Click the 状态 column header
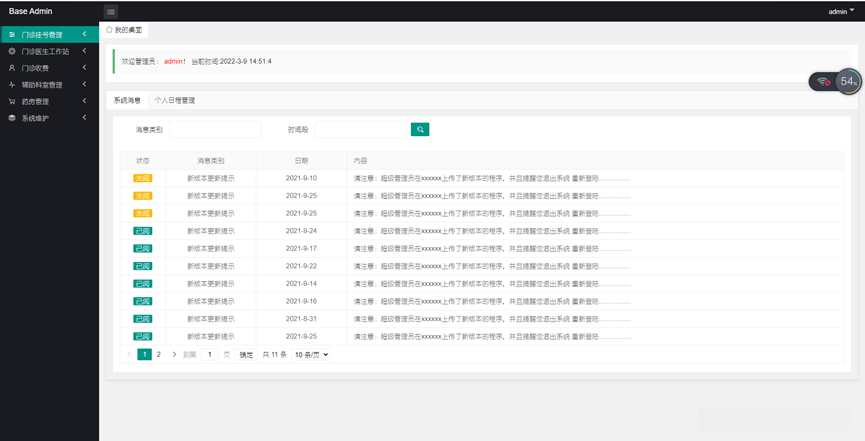 142,161
